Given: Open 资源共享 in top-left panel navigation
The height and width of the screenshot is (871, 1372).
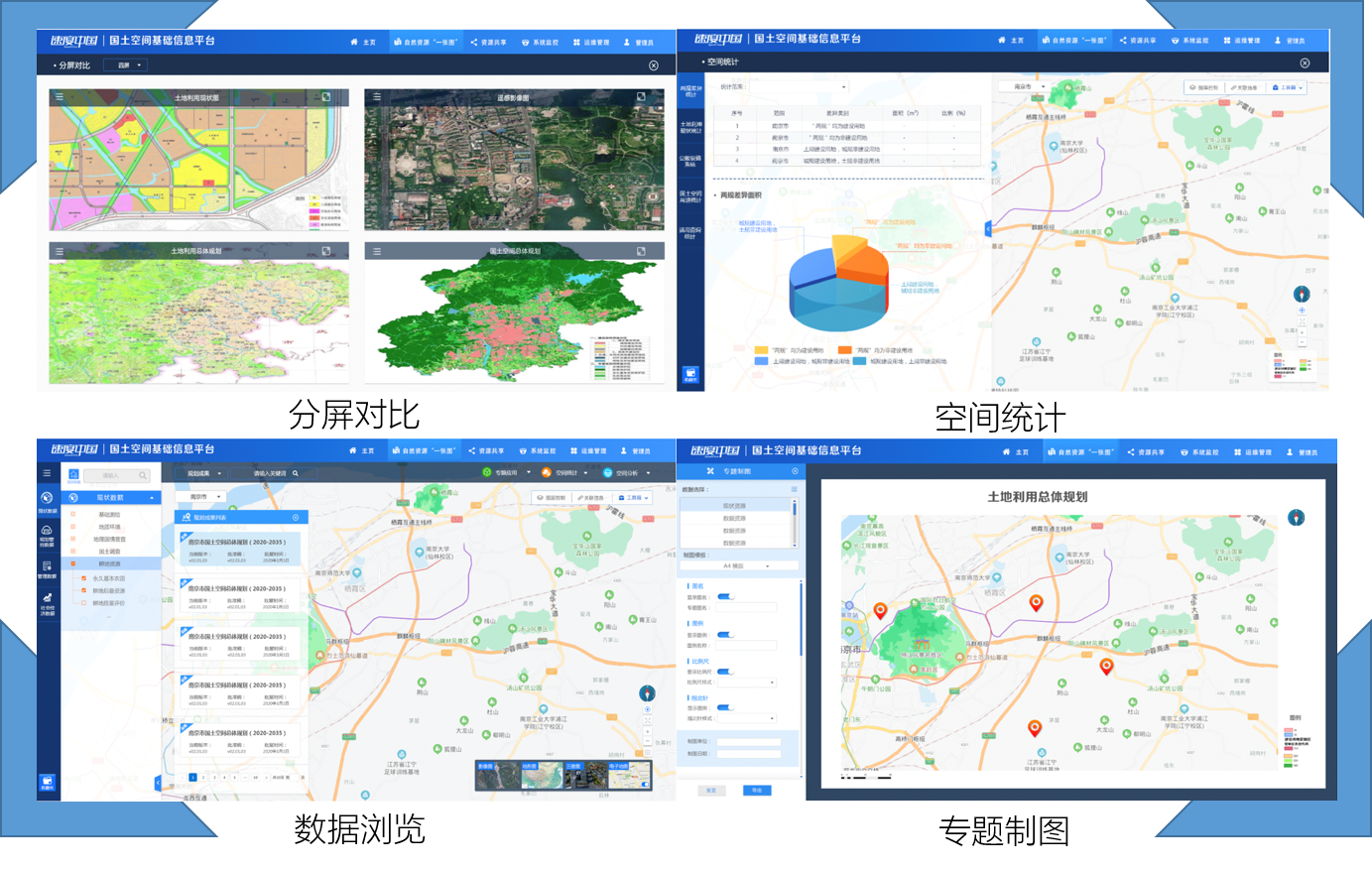Looking at the screenshot, I should point(488,43).
